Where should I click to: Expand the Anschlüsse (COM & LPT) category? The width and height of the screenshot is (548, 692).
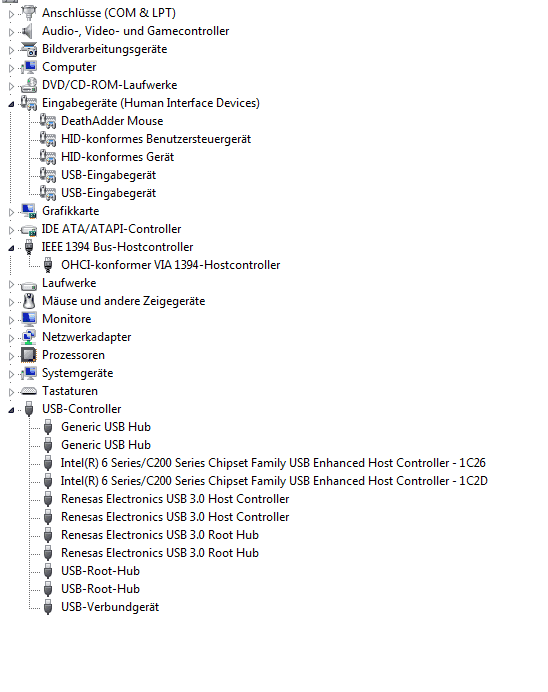click(11, 14)
